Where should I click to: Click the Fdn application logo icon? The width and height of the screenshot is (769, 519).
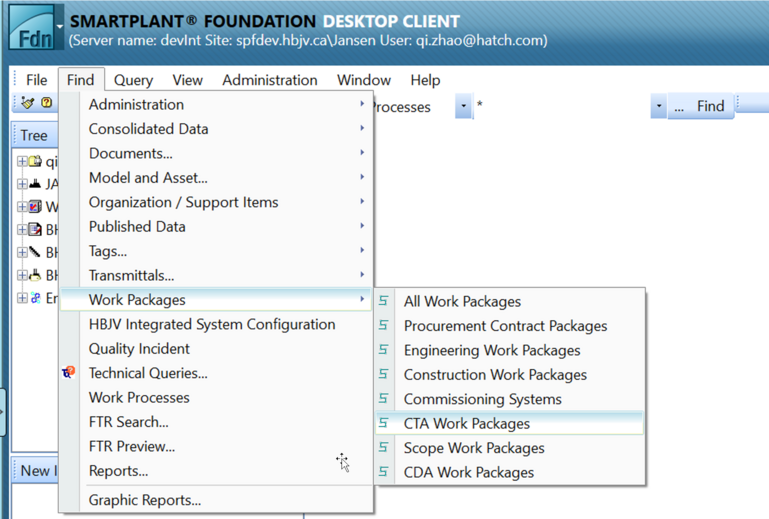point(31,26)
